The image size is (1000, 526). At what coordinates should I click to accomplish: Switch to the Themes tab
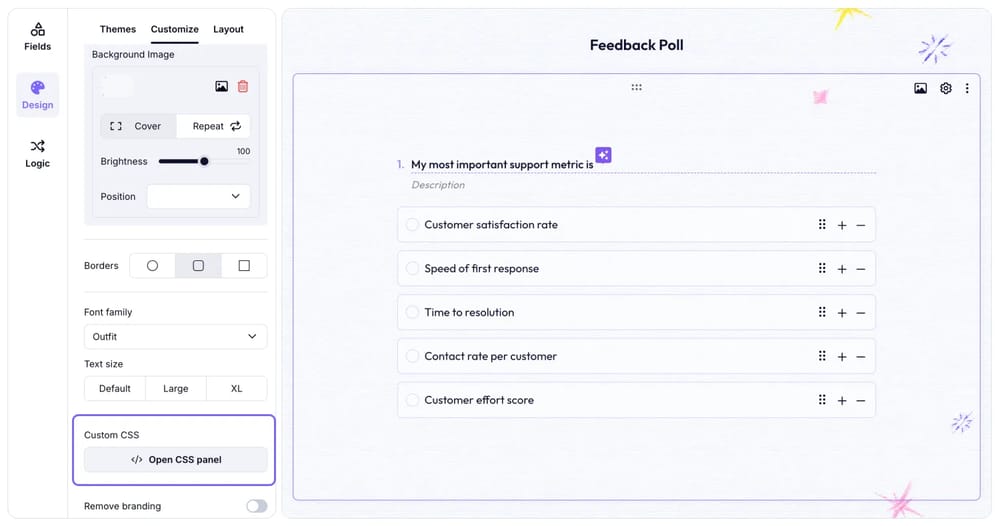coord(118,29)
